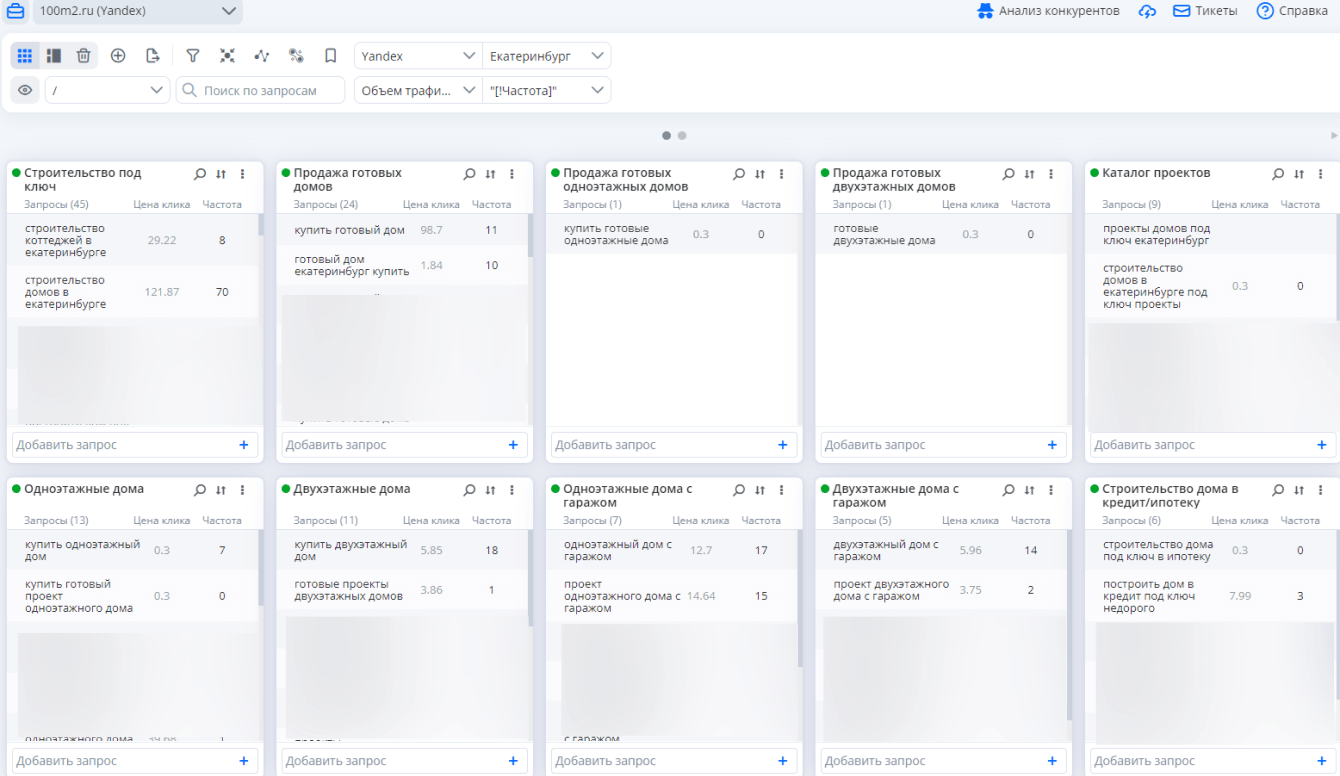Screen dimensions: 1340x776
Task: Sort the Одноэтажные дома с гаражом card
Action: [x=760, y=490]
